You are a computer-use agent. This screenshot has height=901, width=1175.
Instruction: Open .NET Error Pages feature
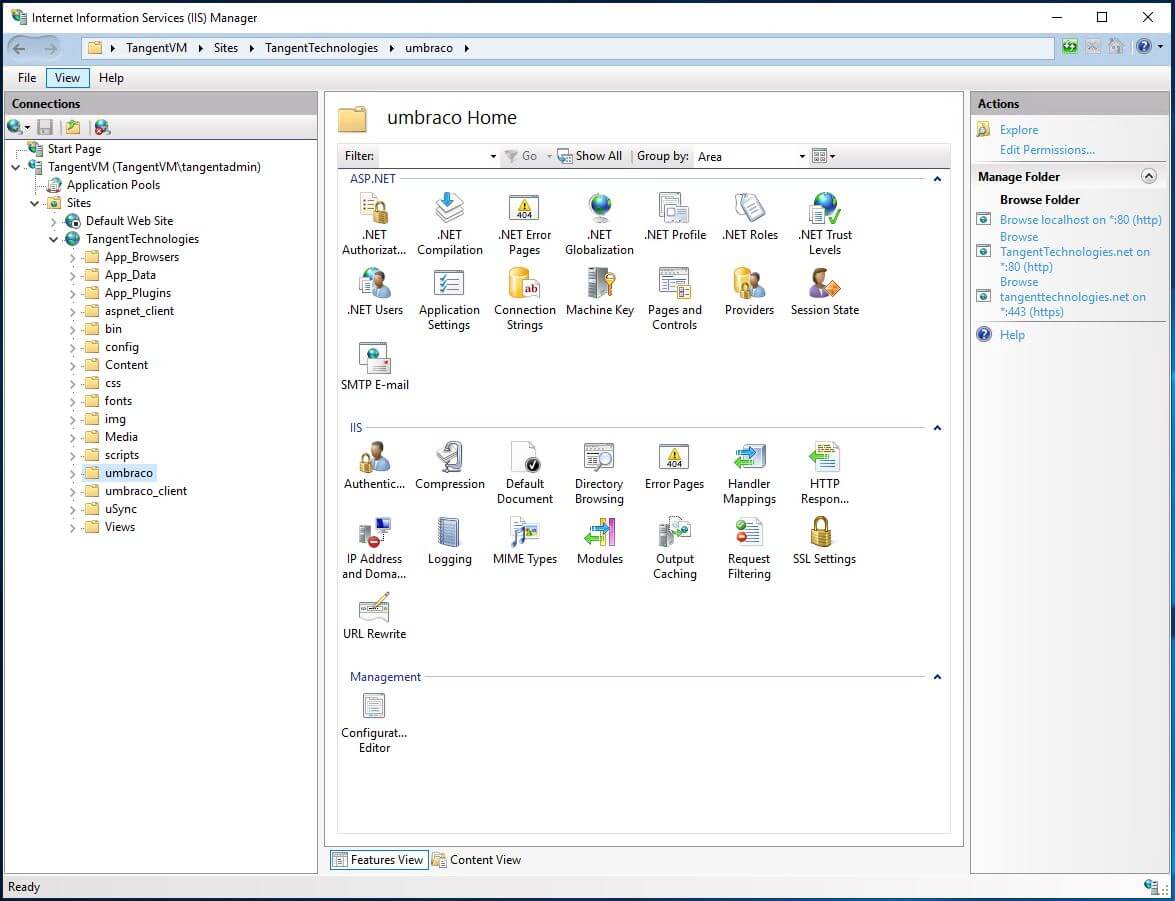pos(525,224)
